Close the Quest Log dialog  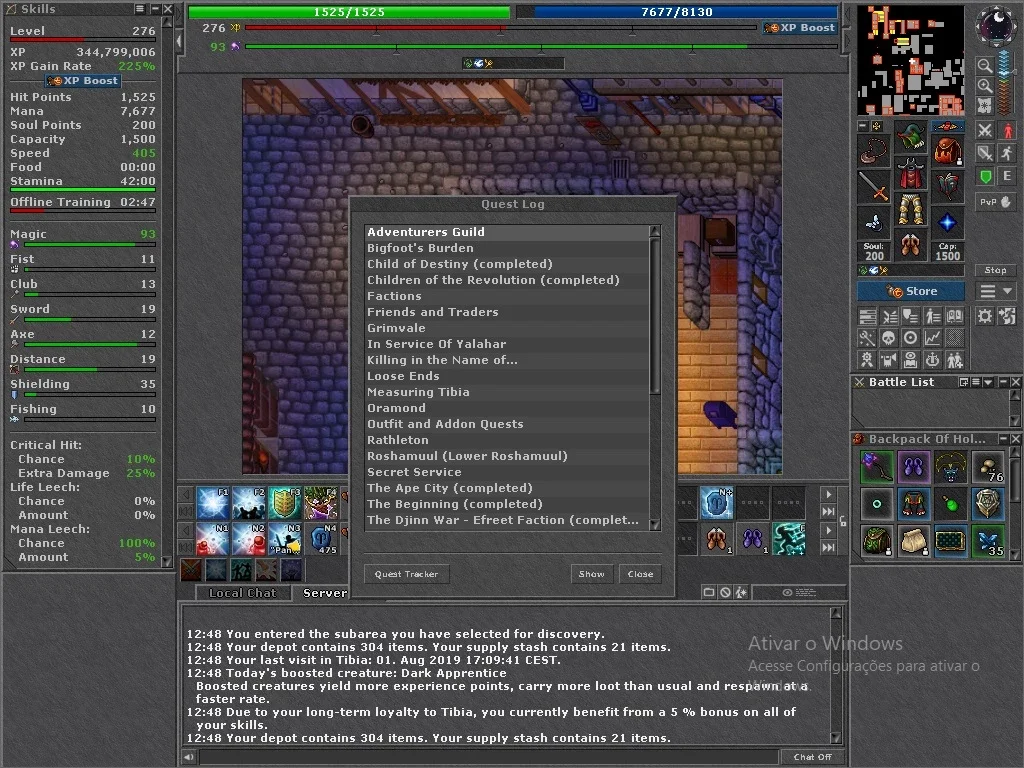click(640, 574)
